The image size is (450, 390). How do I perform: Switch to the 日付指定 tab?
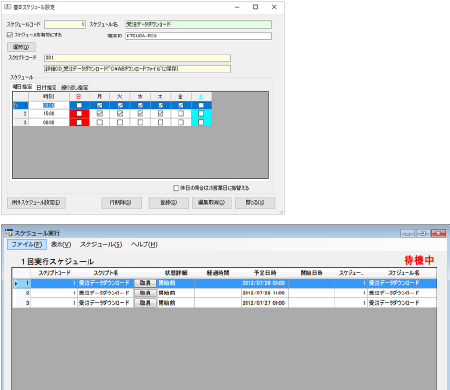[46, 87]
